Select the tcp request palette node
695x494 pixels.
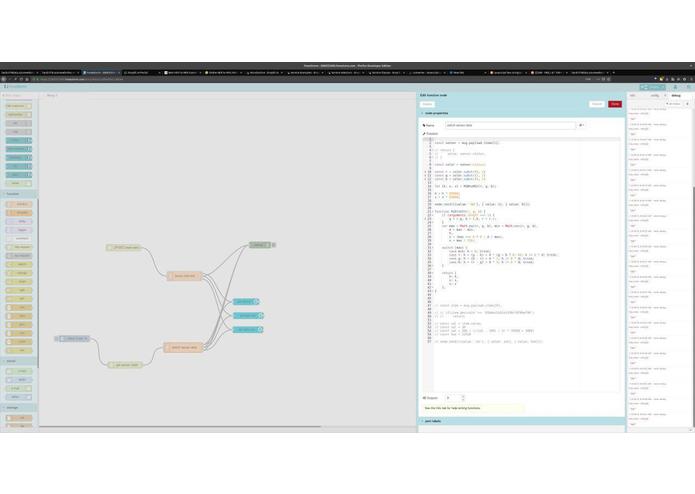19,256
